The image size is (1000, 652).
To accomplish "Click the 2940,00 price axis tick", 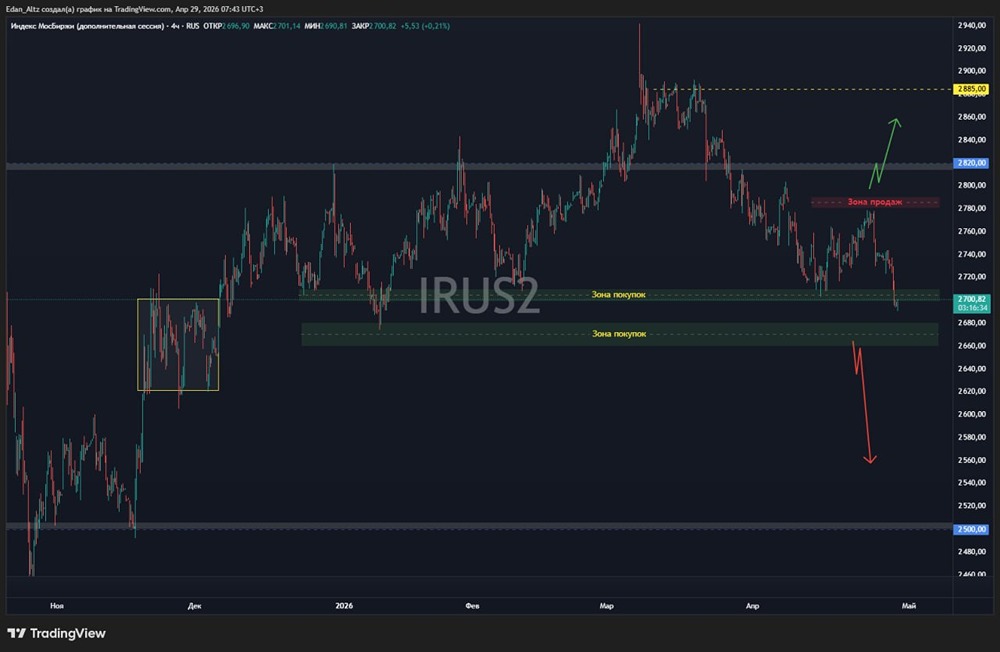I will (971, 26).
